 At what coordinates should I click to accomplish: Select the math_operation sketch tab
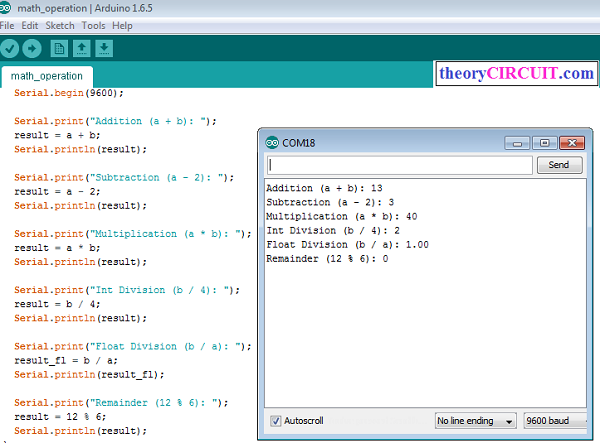pyautogui.click(x=47, y=76)
